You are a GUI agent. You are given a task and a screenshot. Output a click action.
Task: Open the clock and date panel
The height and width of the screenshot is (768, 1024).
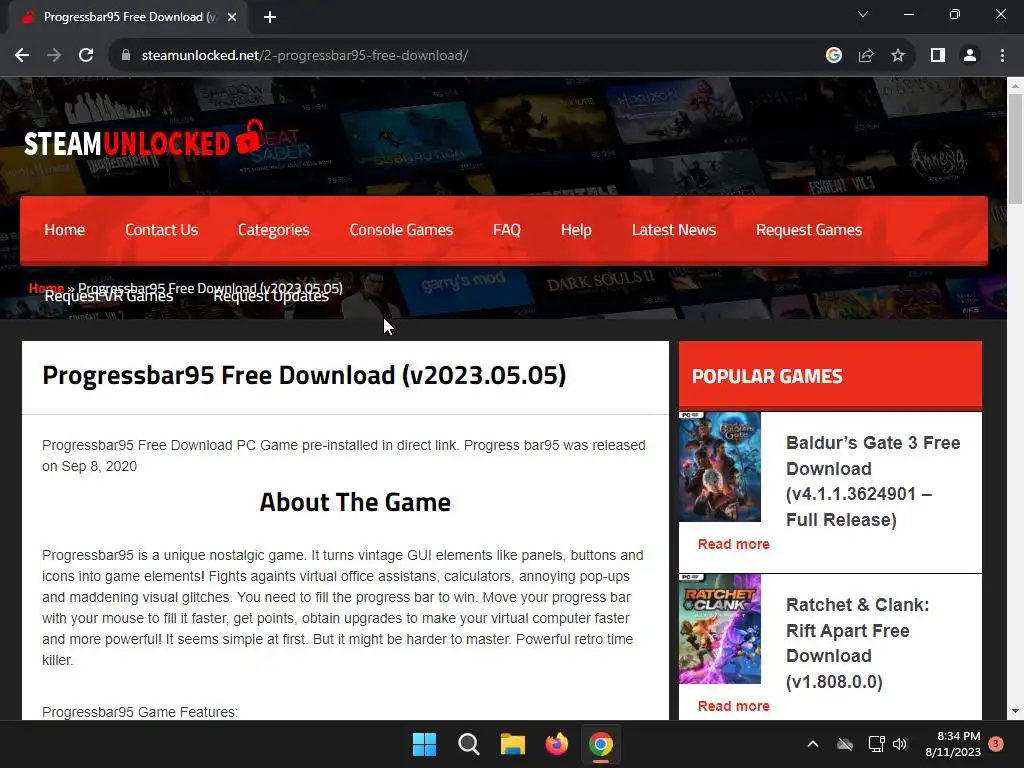click(x=953, y=744)
